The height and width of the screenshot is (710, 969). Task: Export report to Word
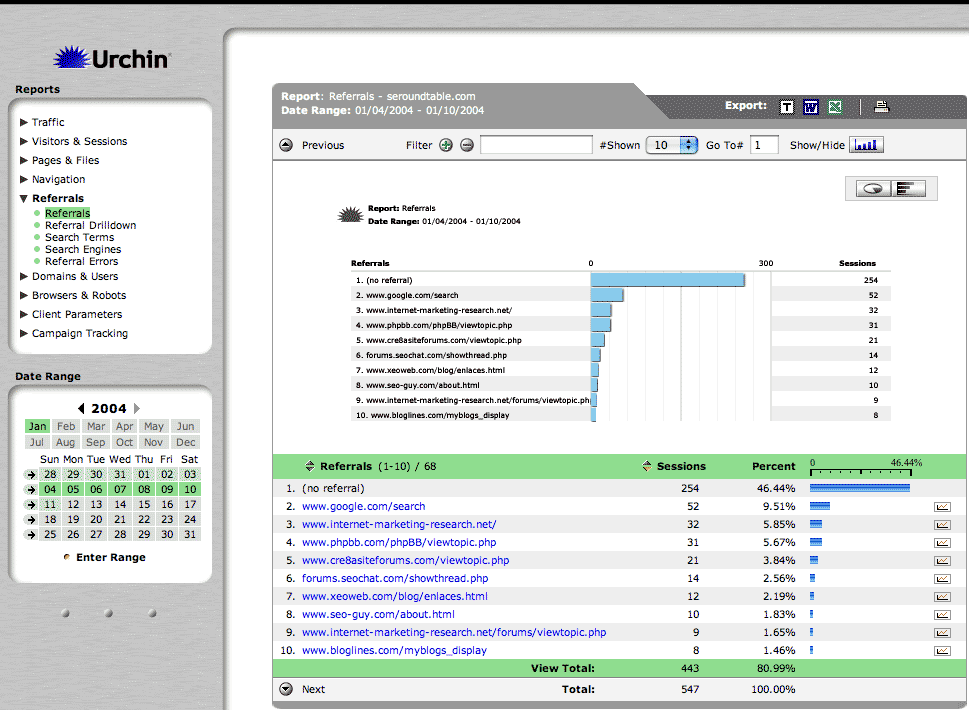[811, 107]
